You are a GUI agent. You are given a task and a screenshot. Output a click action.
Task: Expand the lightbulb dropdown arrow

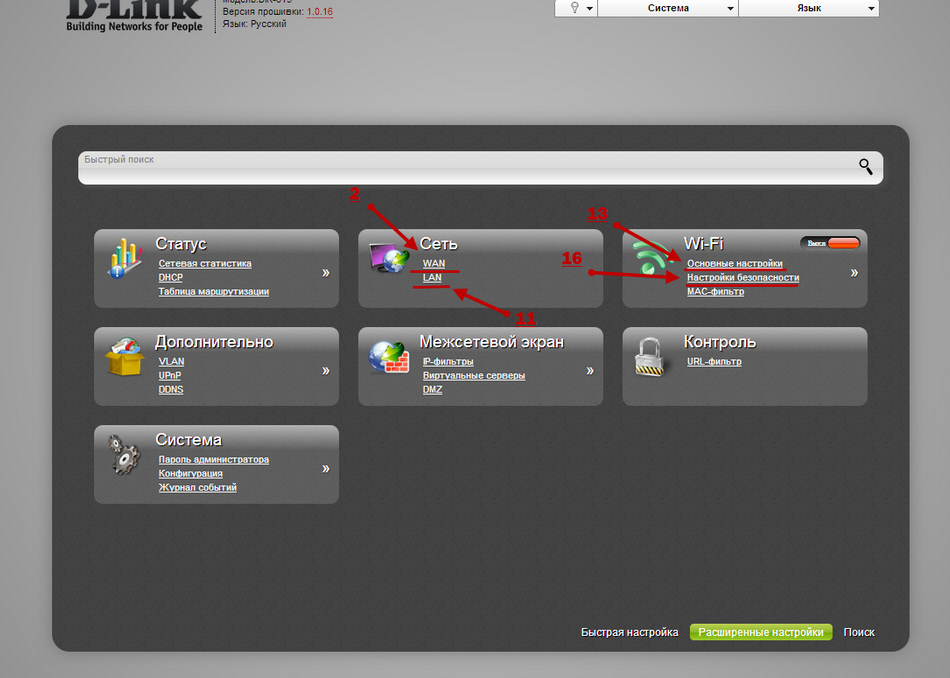pyautogui.click(x=590, y=8)
